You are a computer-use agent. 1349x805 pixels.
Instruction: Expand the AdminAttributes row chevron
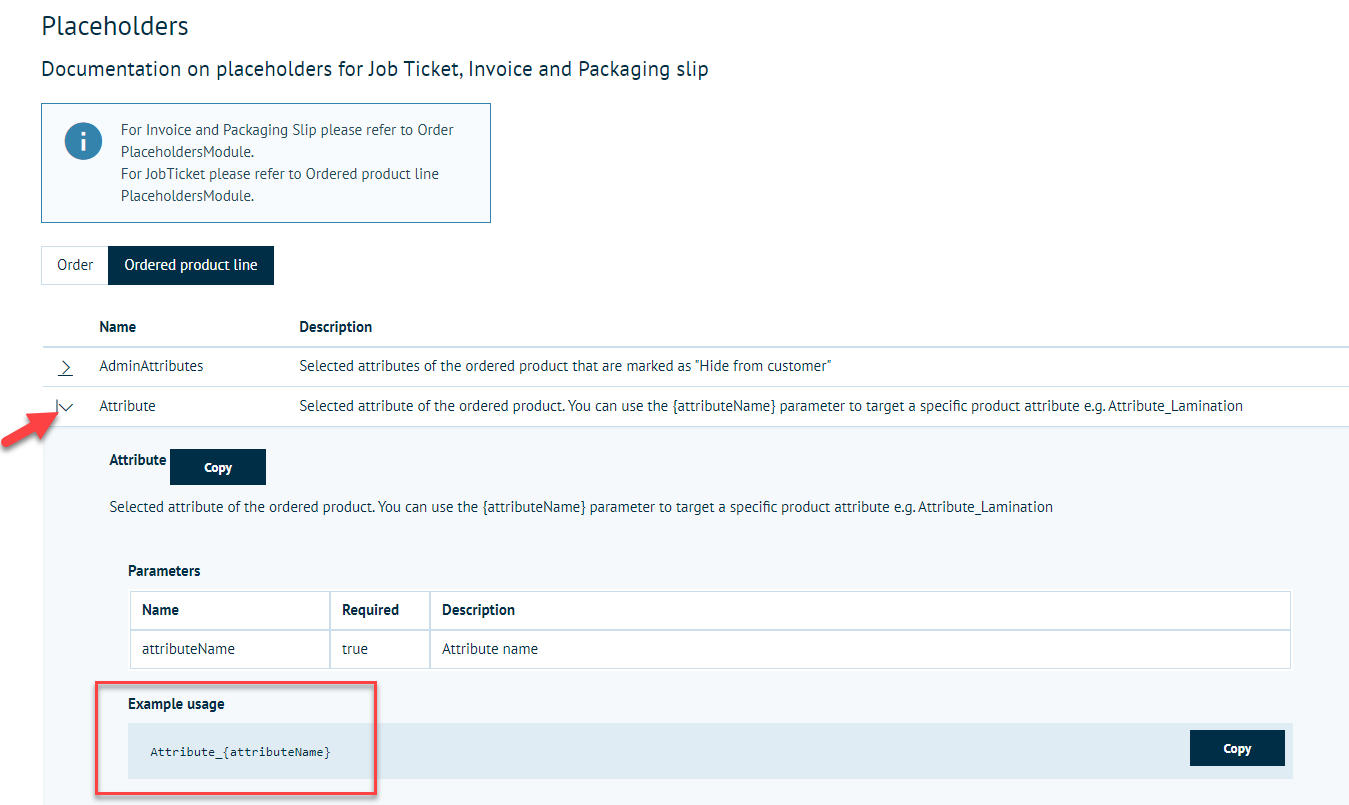65,367
